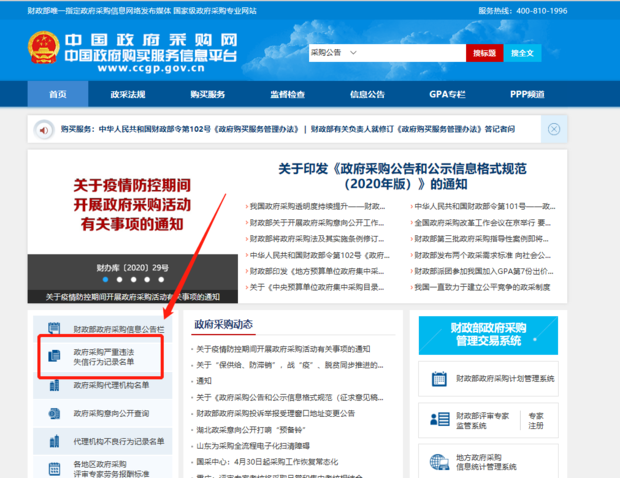
Task: Open 我国一直致力于建立公平竞争的政采制度 link
Action: 482,287
